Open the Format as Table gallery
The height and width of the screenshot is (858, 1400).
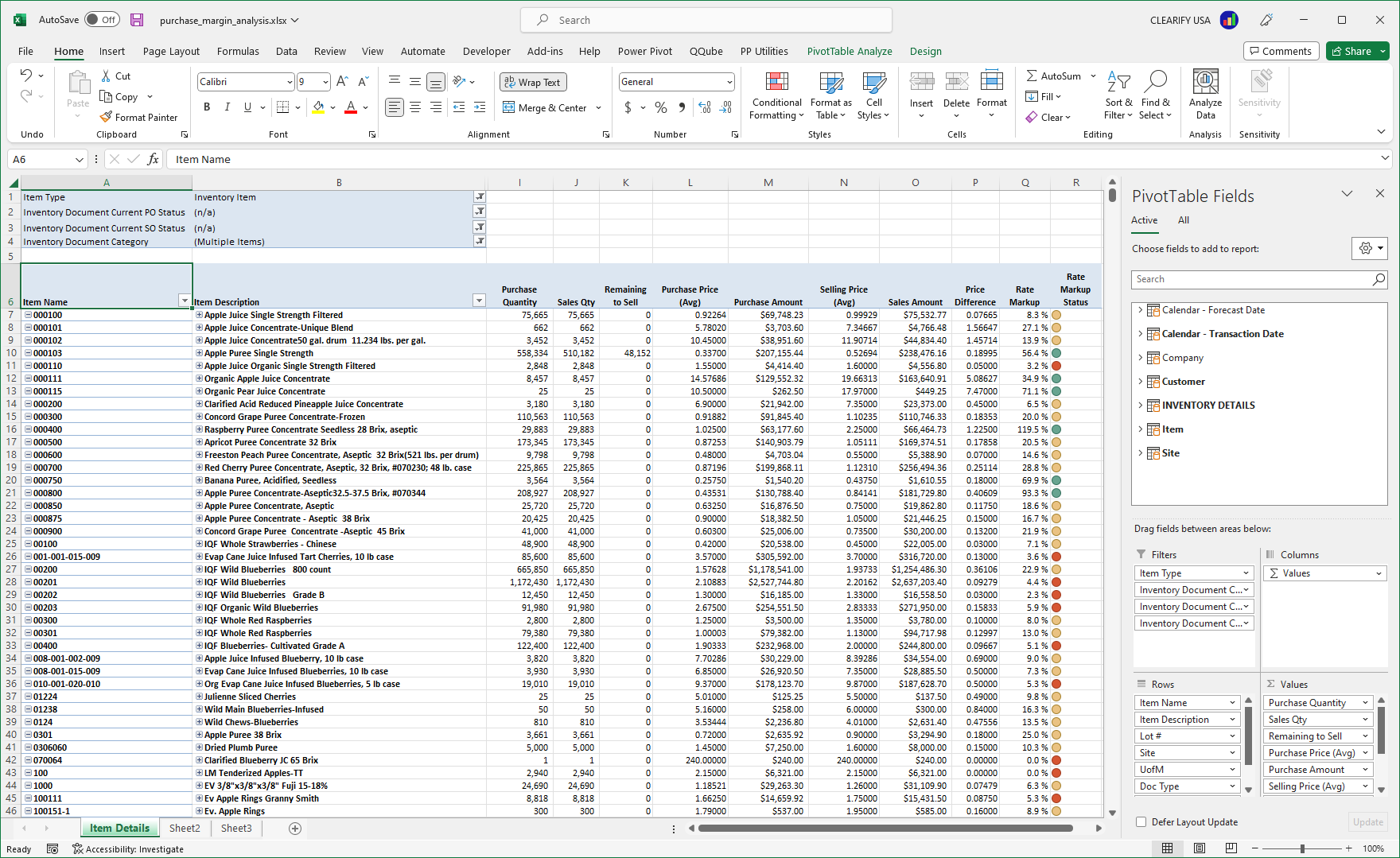(x=830, y=95)
